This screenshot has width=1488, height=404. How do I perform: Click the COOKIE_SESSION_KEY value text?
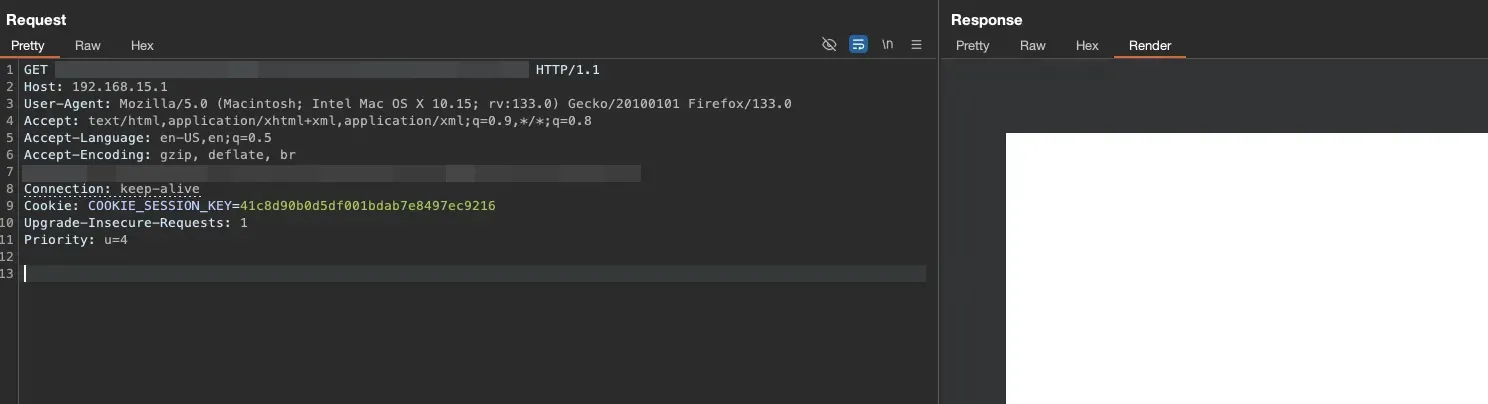click(x=368, y=206)
